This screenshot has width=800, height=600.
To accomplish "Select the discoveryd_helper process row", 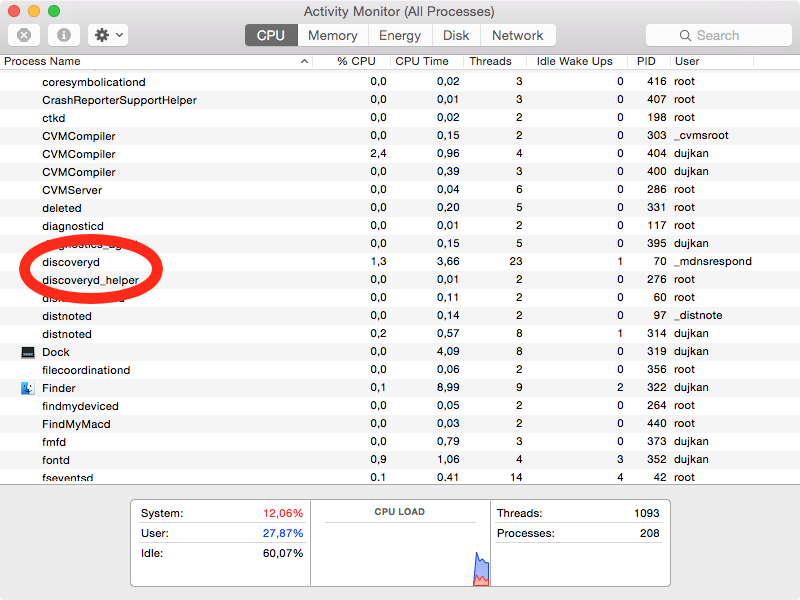I will click(x=400, y=280).
